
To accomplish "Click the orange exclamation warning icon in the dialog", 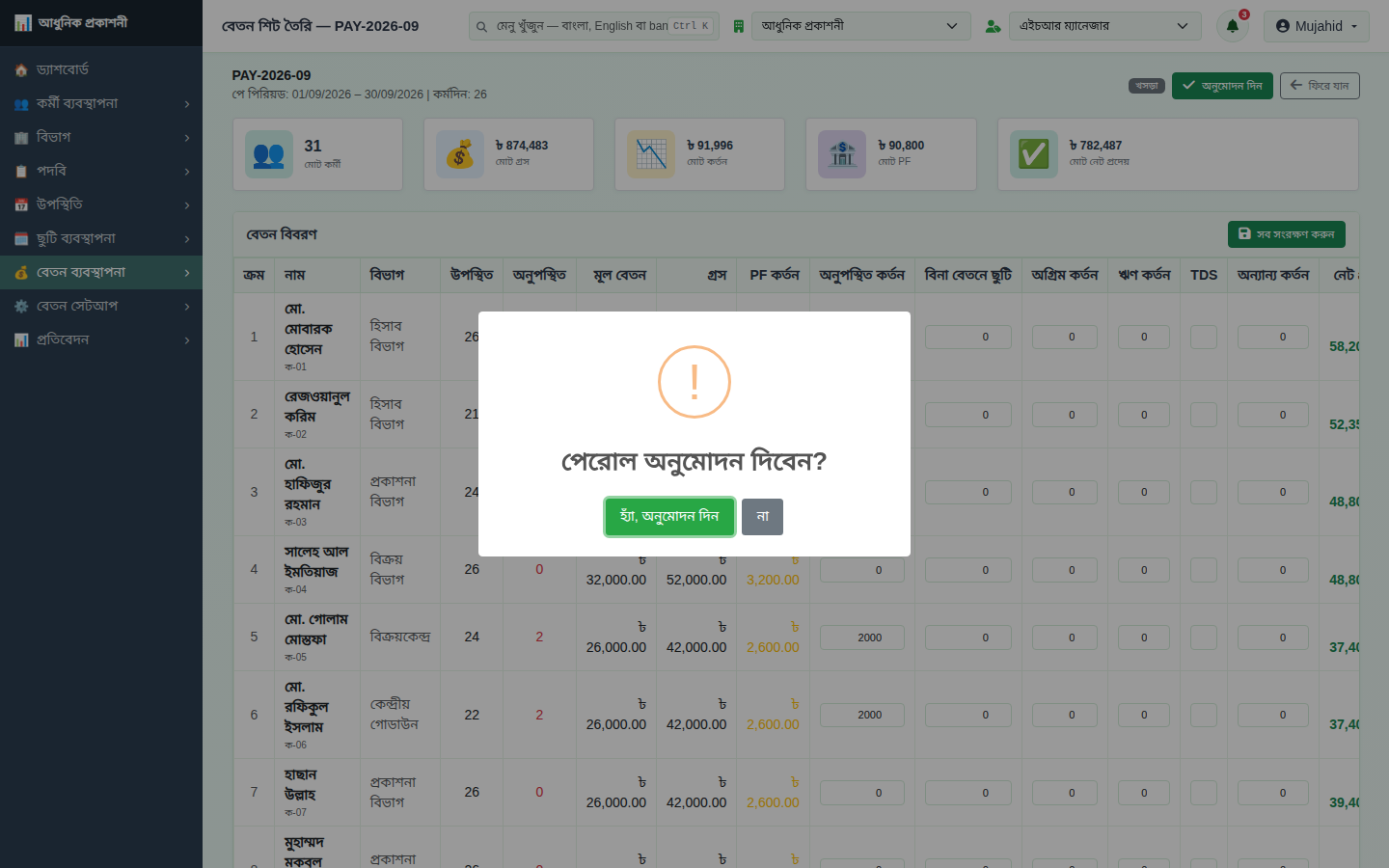I will 694,382.
